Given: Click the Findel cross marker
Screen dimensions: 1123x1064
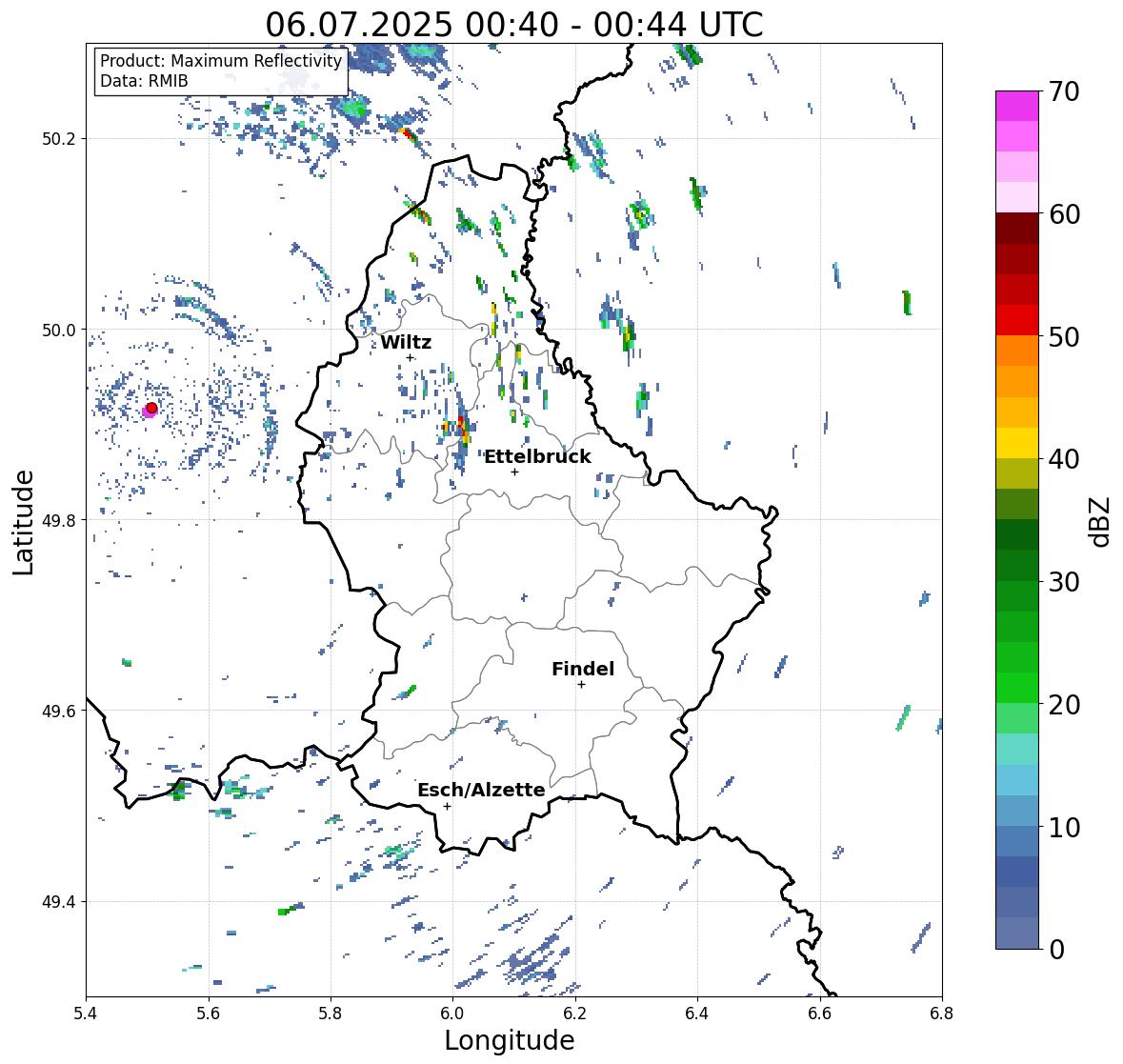Looking at the screenshot, I should tap(582, 685).
